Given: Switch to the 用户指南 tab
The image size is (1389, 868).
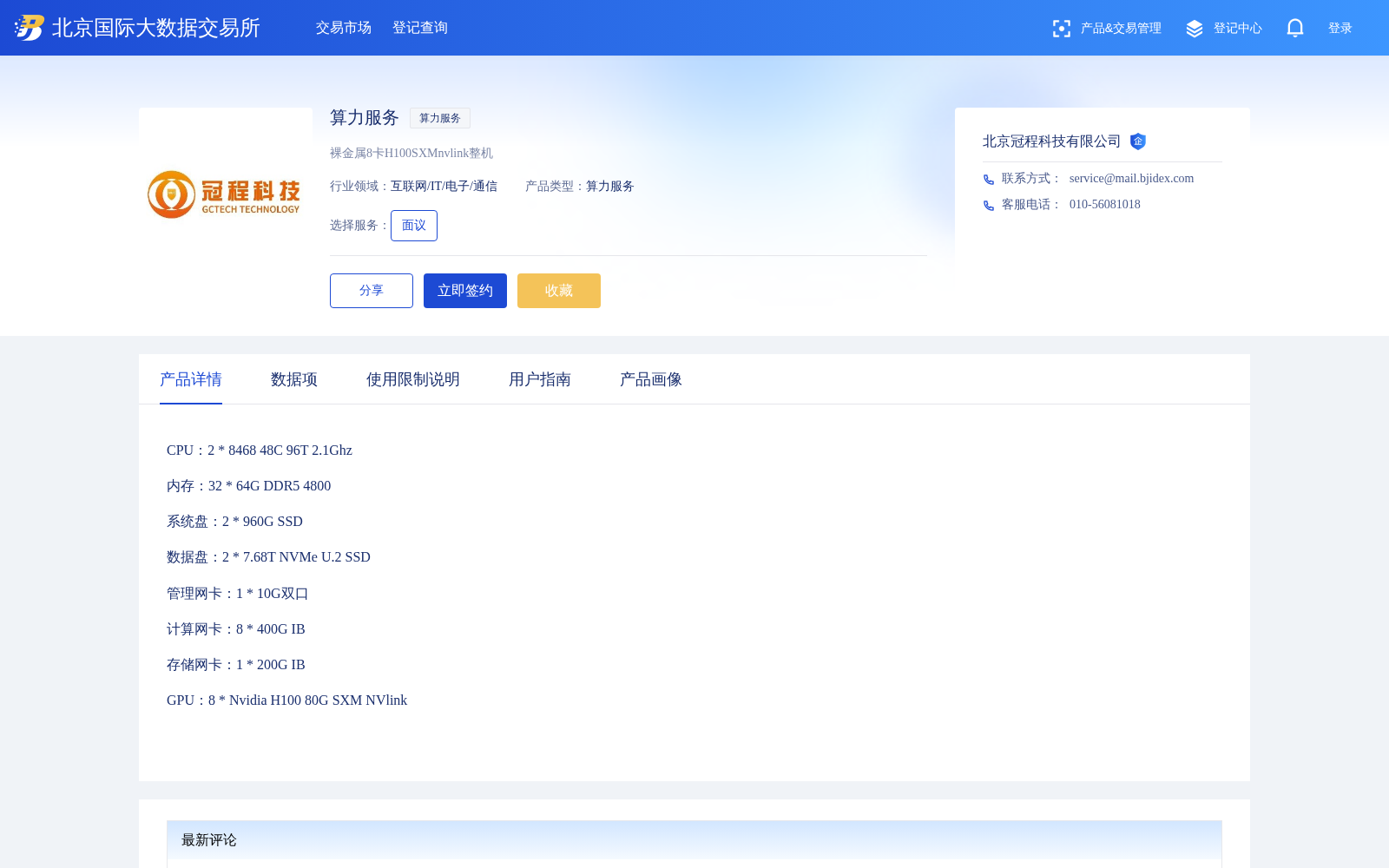Looking at the screenshot, I should point(540,379).
